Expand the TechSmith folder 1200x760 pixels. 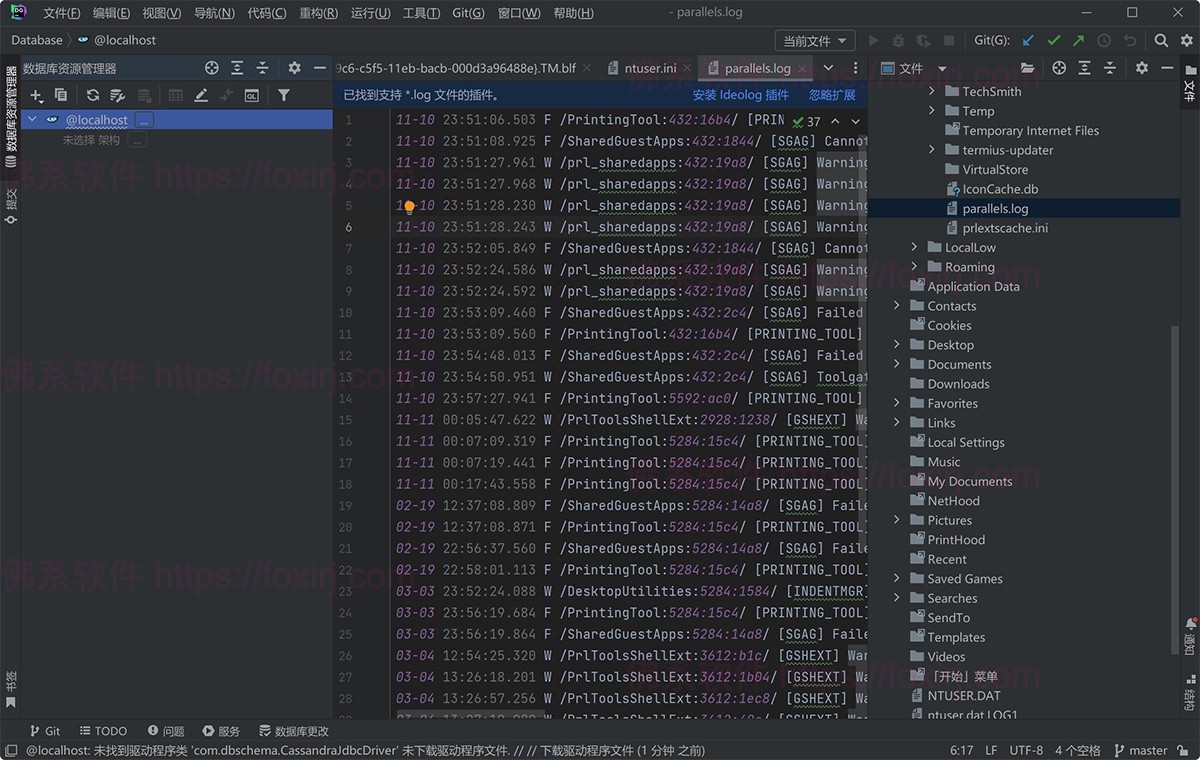pyautogui.click(x=930, y=90)
